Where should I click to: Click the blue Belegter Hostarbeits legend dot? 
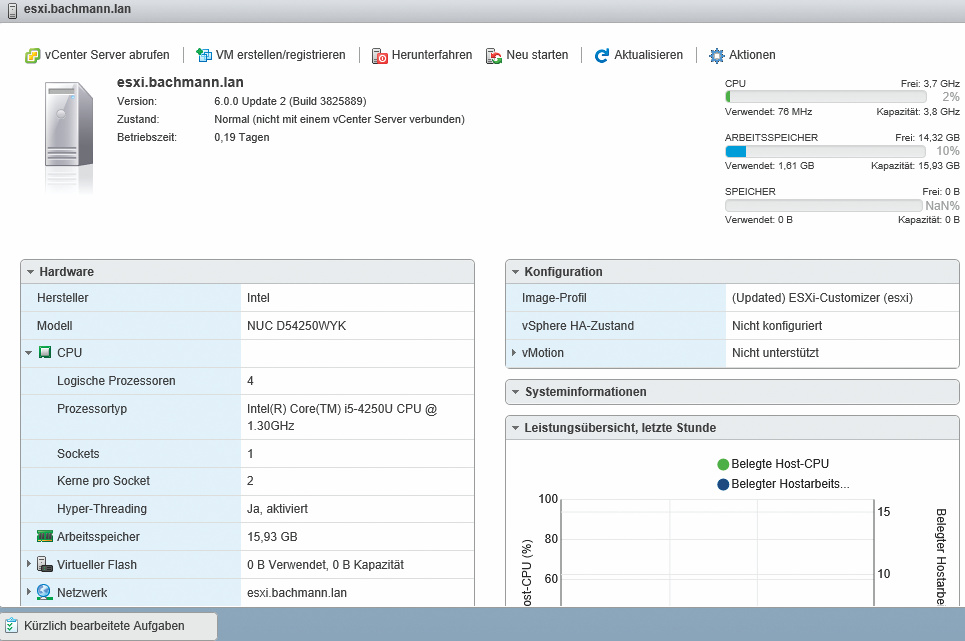click(723, 484)
